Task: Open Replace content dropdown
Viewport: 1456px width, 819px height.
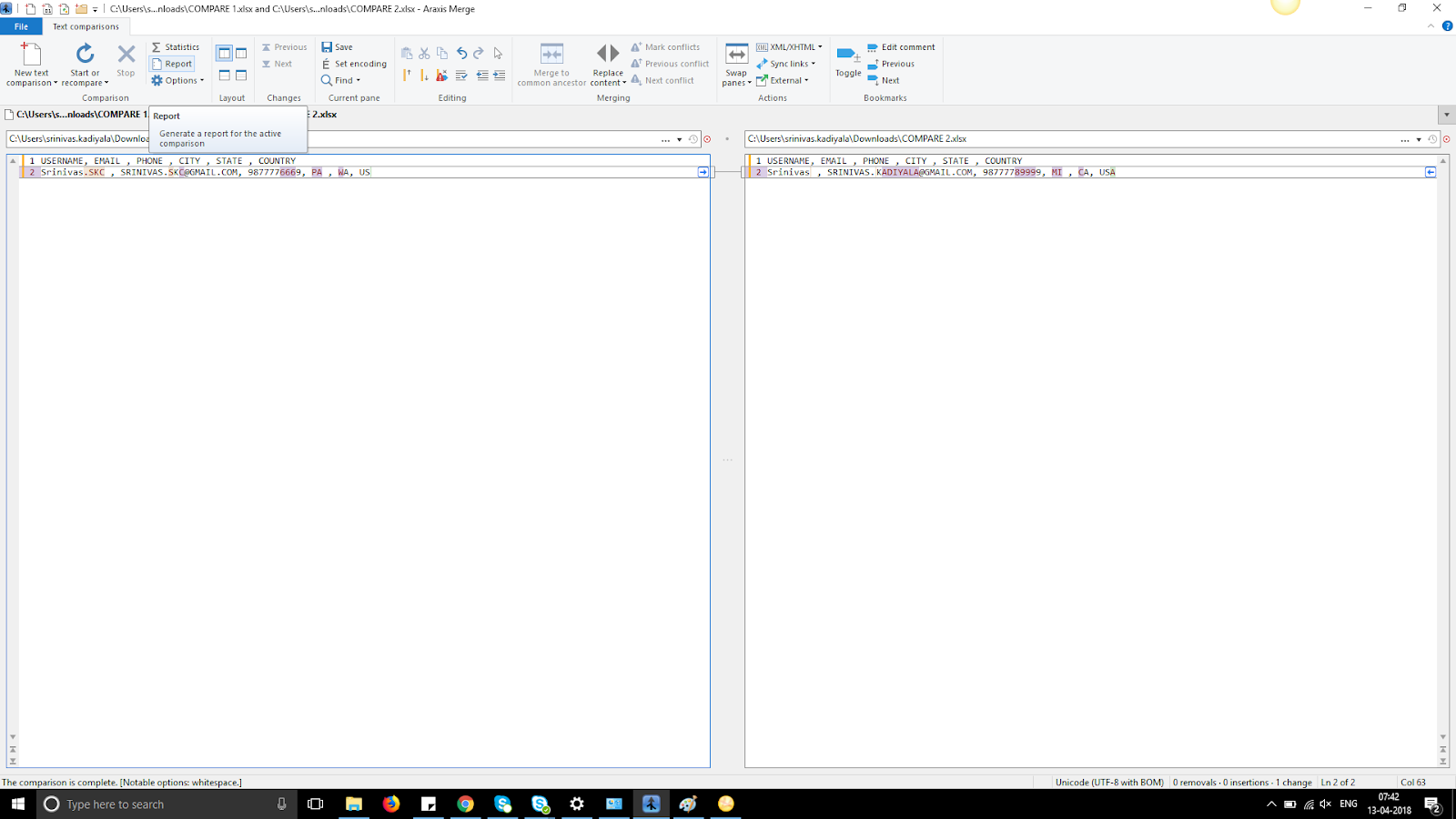Action: (x=608, y=65)
